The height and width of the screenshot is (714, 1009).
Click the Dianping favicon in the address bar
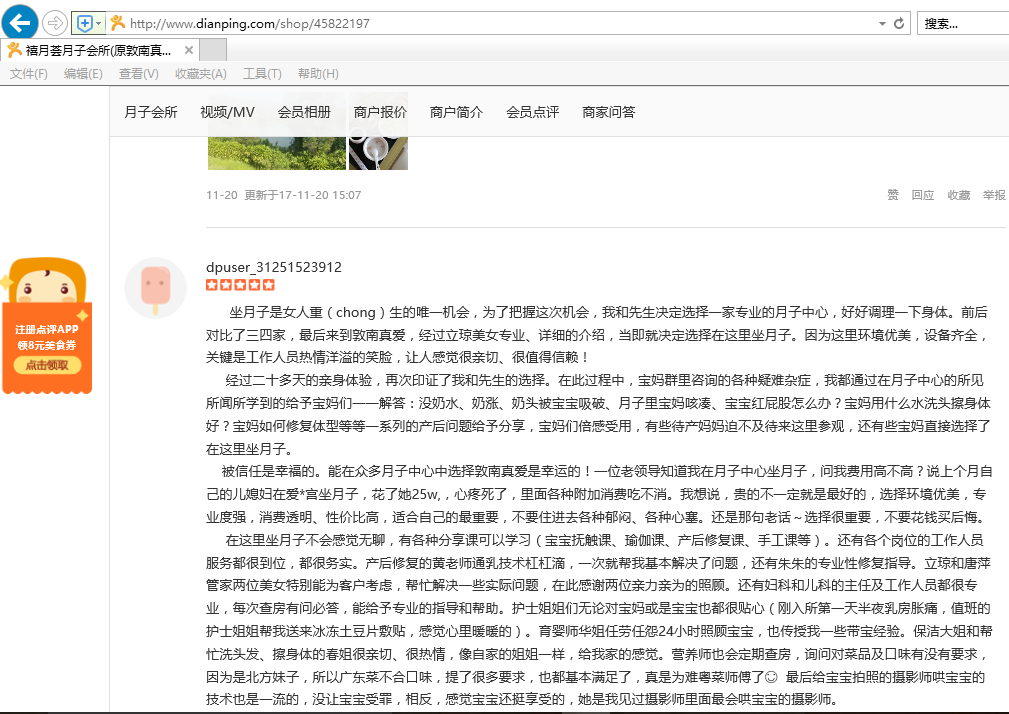119,22
